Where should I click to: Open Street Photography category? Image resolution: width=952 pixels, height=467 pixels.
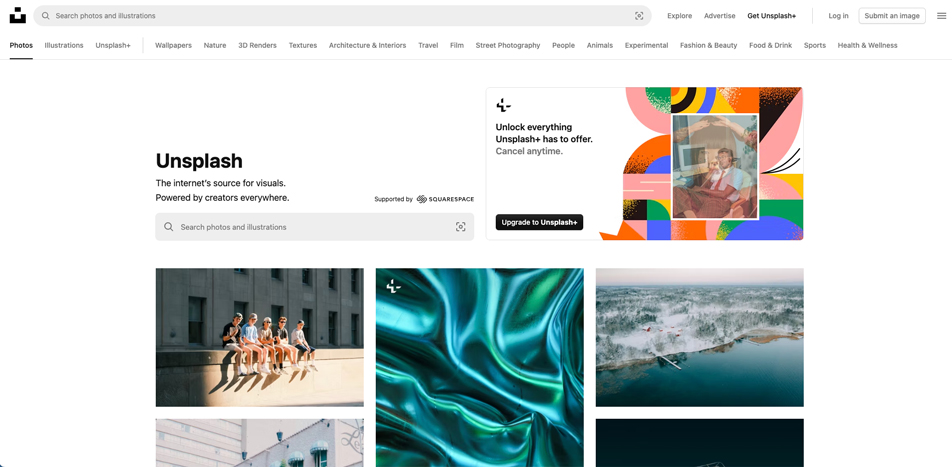click(508, 46)
